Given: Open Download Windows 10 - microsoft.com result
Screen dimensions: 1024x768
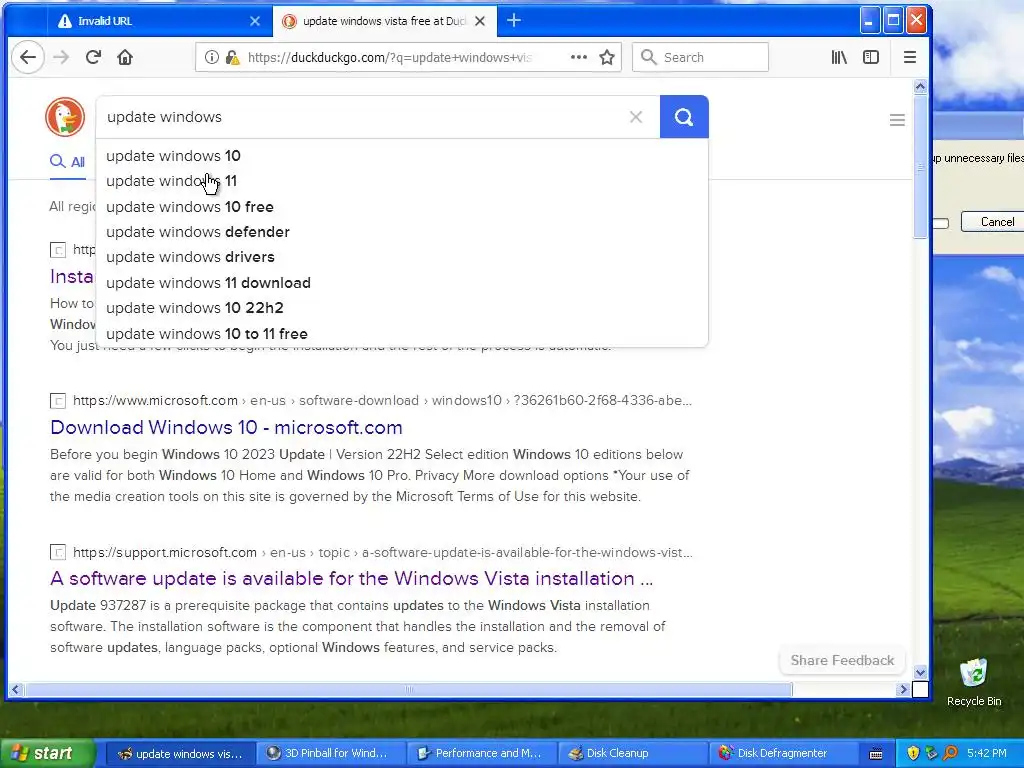Looking at the screenshot, I should (x=226, y=427).
